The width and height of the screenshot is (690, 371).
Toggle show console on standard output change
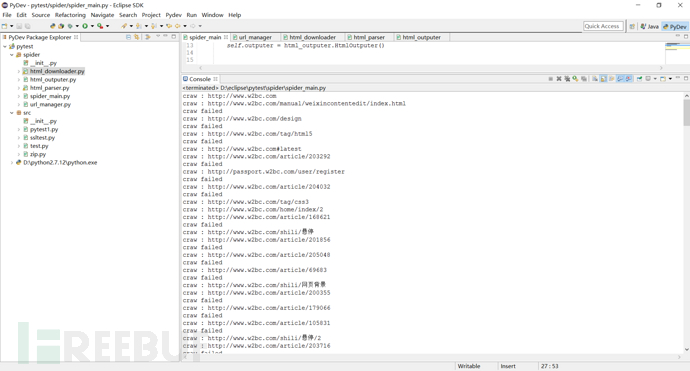coord(620,79)
